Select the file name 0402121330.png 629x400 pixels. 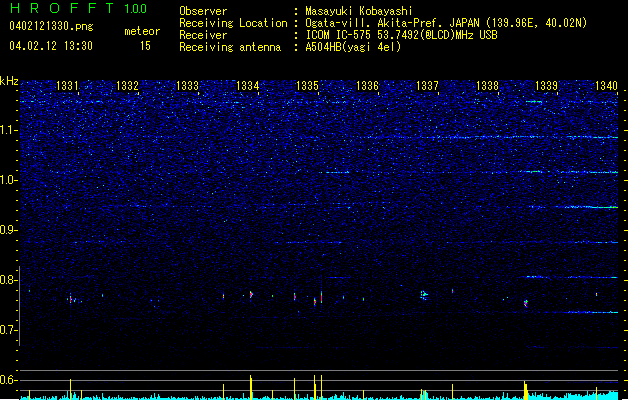point(51,26)
